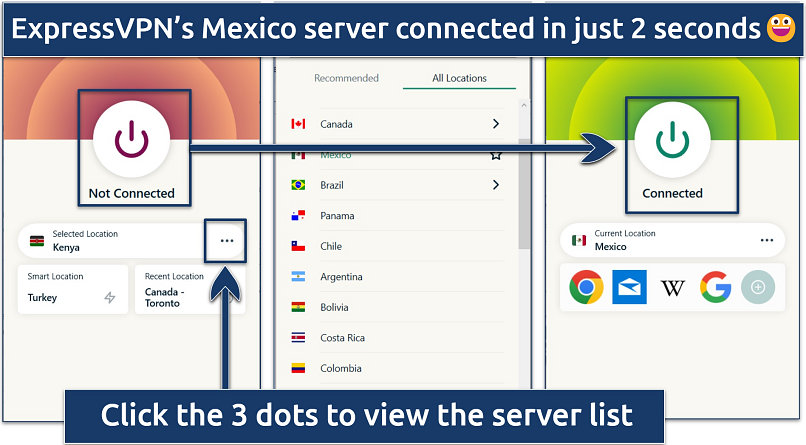The height and width of the screenshot is (445, 806).
Task: Click the scroll up arrow in server list
Action: pos(524,105)
